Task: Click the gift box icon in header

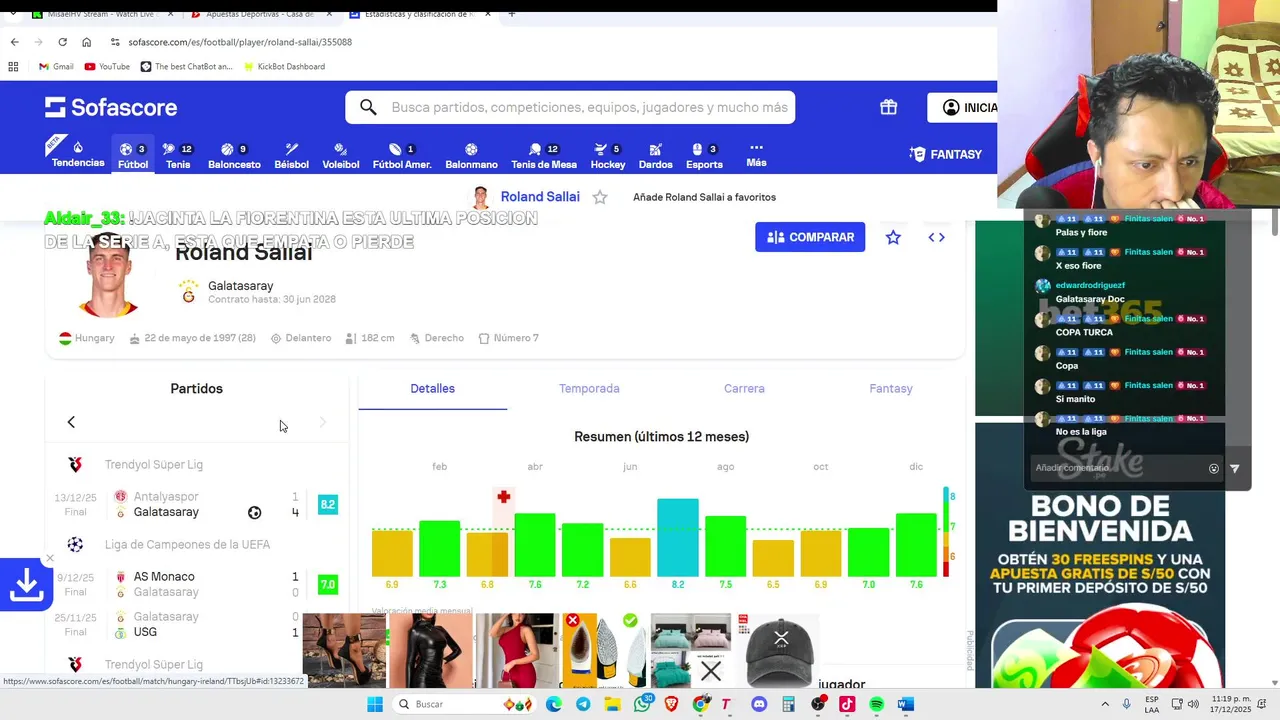Action: click(x=888, y=107)
